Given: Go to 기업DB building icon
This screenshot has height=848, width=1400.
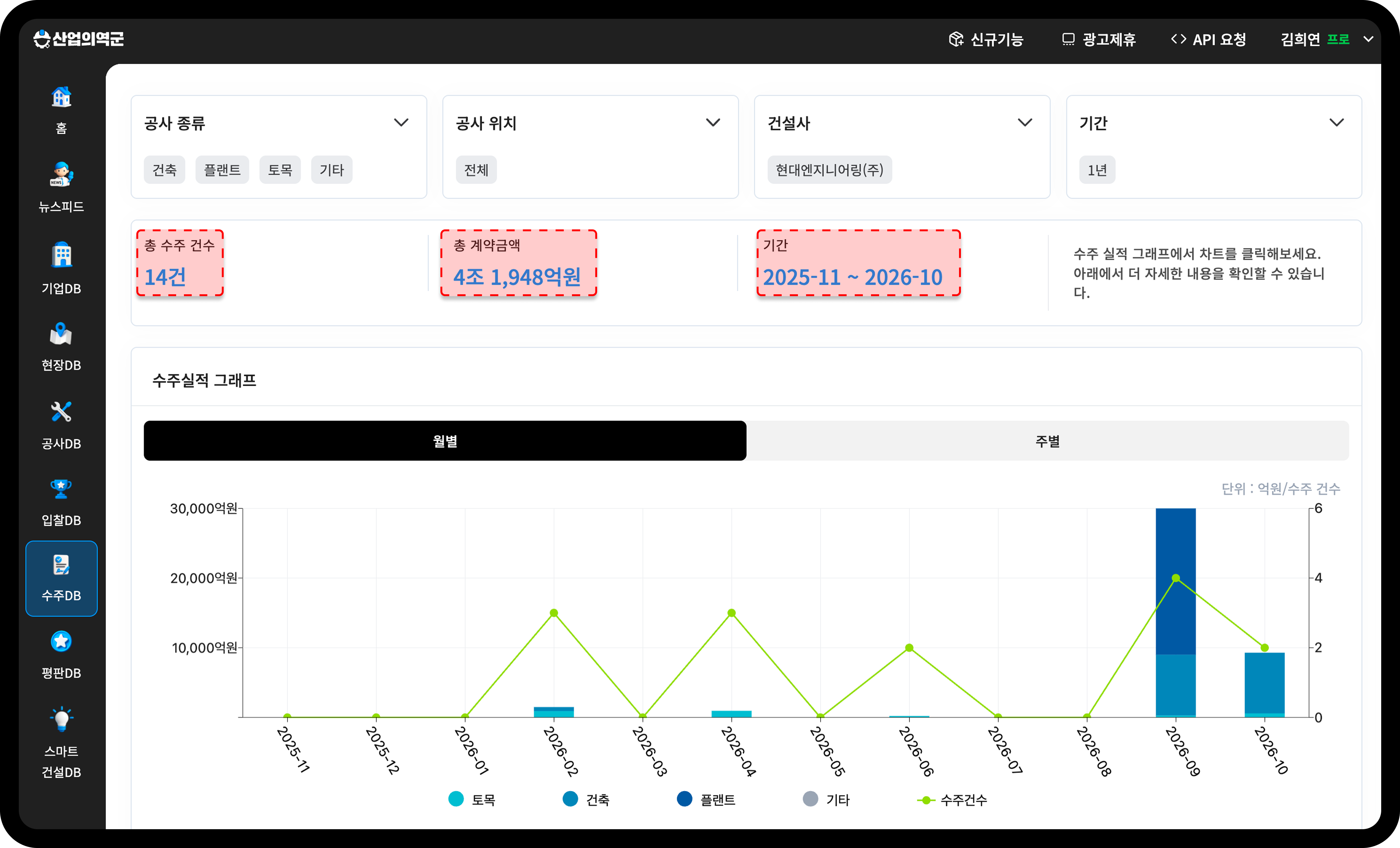Looking at the screenshot, I should pyautogui.click(x=61, y=255).
